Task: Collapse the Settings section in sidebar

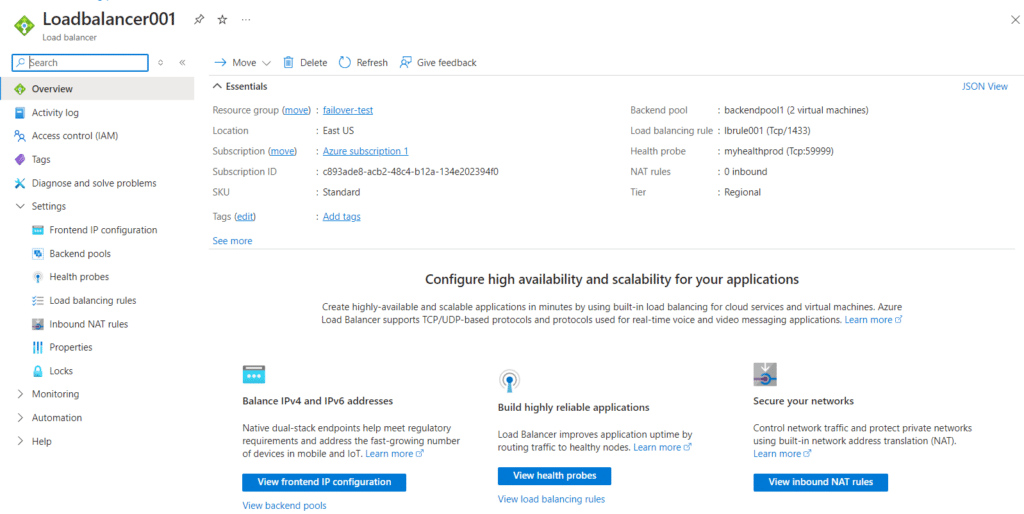Action: (x=21, y=207)
